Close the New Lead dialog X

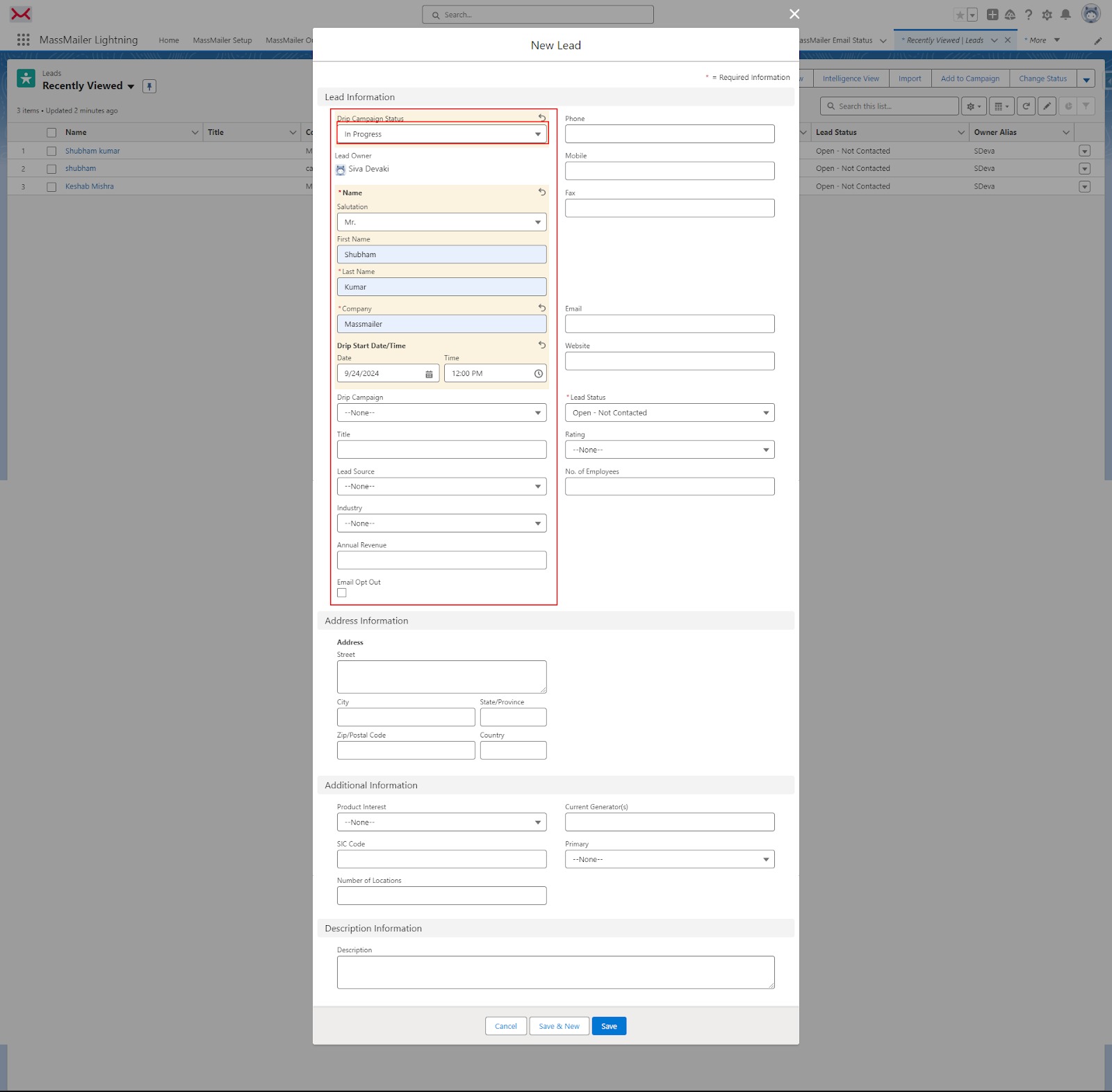(794, 14)
